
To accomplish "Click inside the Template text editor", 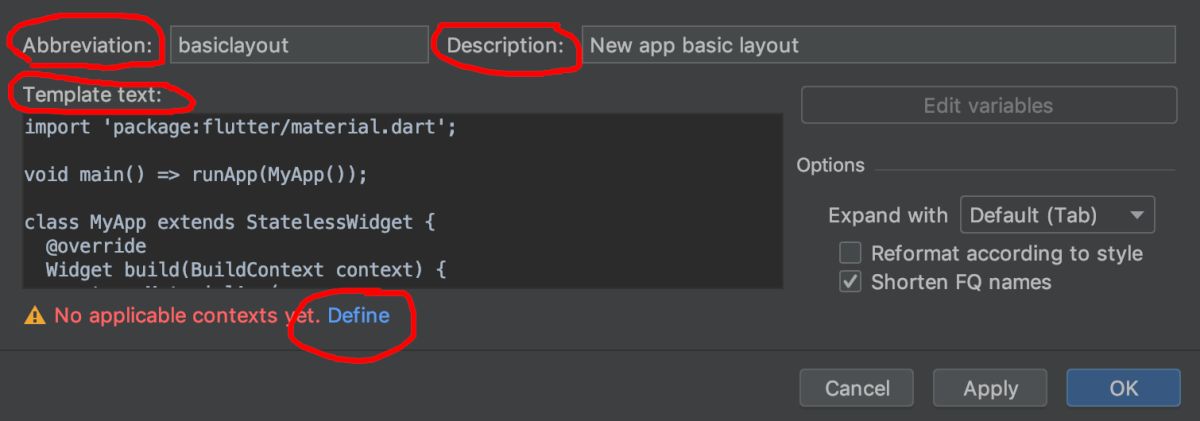I will coord(403,201).
